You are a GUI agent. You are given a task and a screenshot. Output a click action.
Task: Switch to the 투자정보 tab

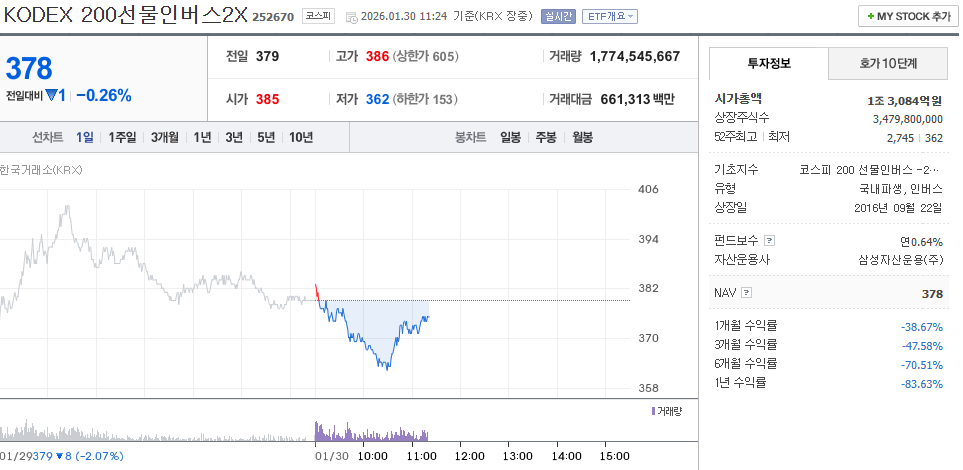768,64
